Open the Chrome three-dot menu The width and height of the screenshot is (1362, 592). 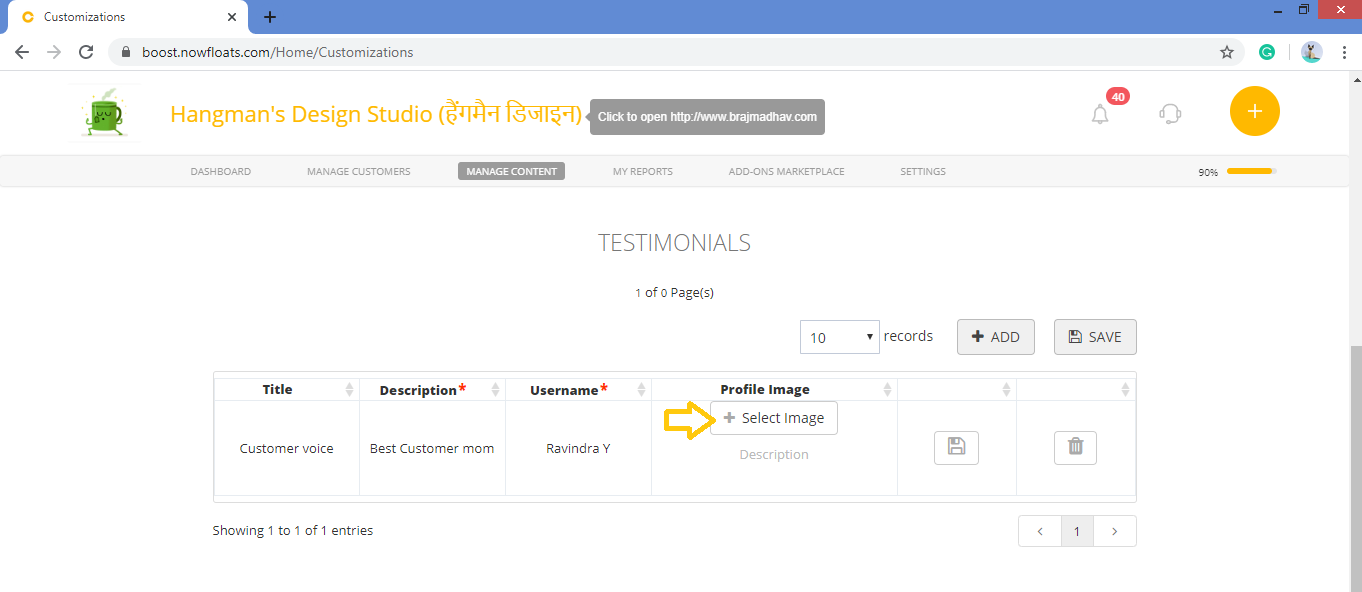click(1344, 52)
